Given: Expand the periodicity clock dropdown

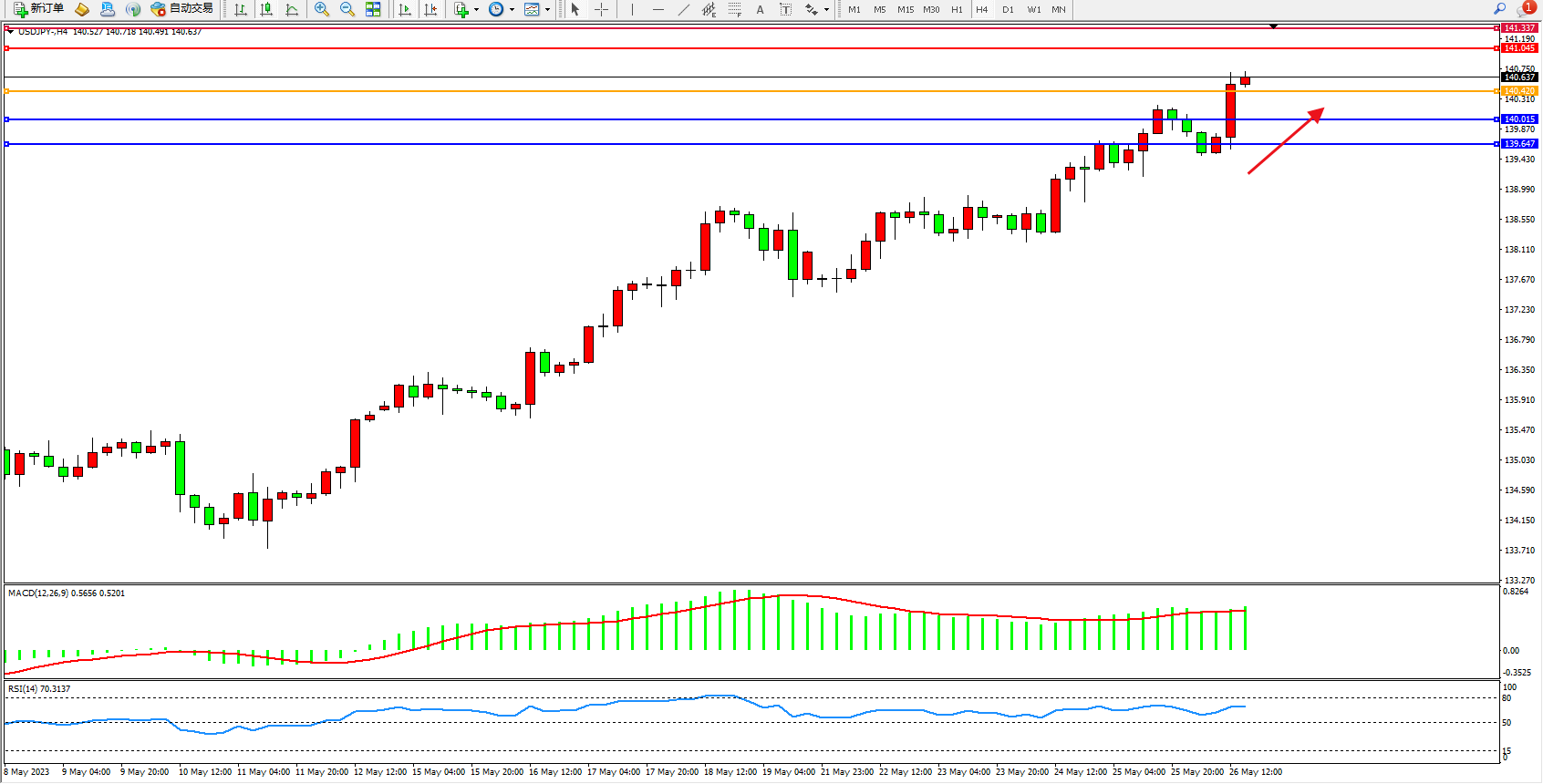Looking at the screenshot, I should tap(512, 10).
